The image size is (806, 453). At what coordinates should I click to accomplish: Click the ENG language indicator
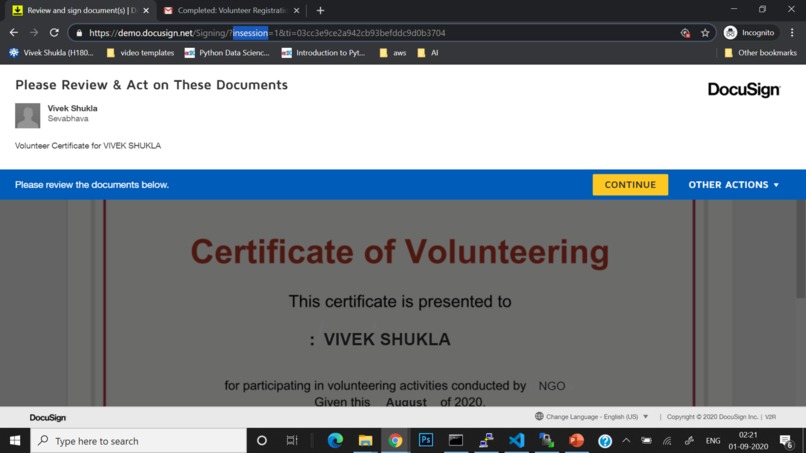point(713,441)
